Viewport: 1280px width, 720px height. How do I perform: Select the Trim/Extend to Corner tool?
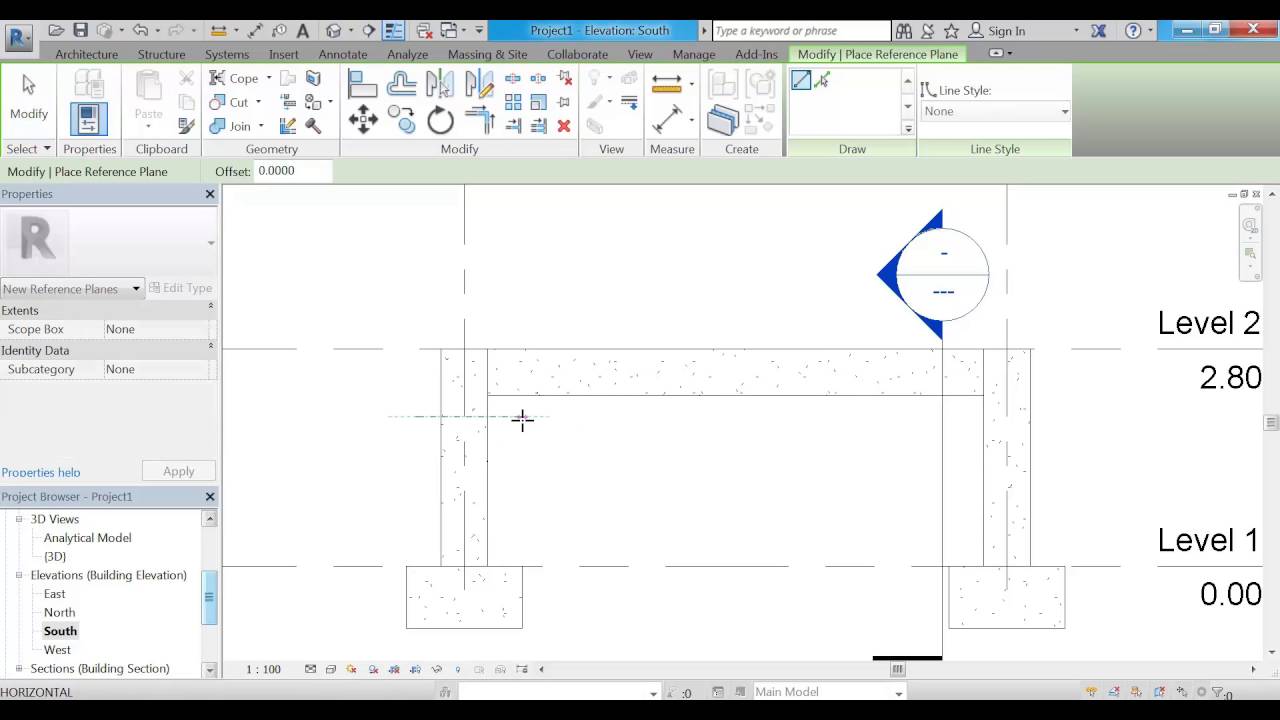click(479, 121)
